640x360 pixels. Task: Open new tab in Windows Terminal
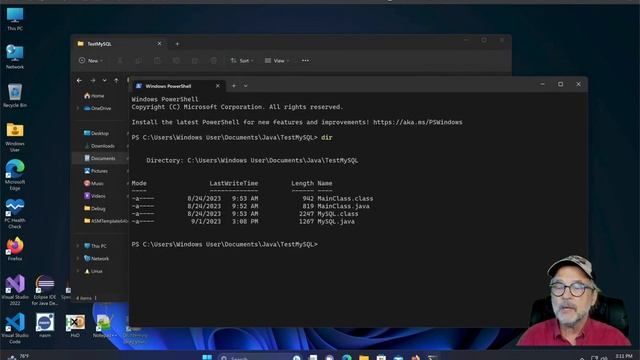pyautogui.click(x=233, y=86)
